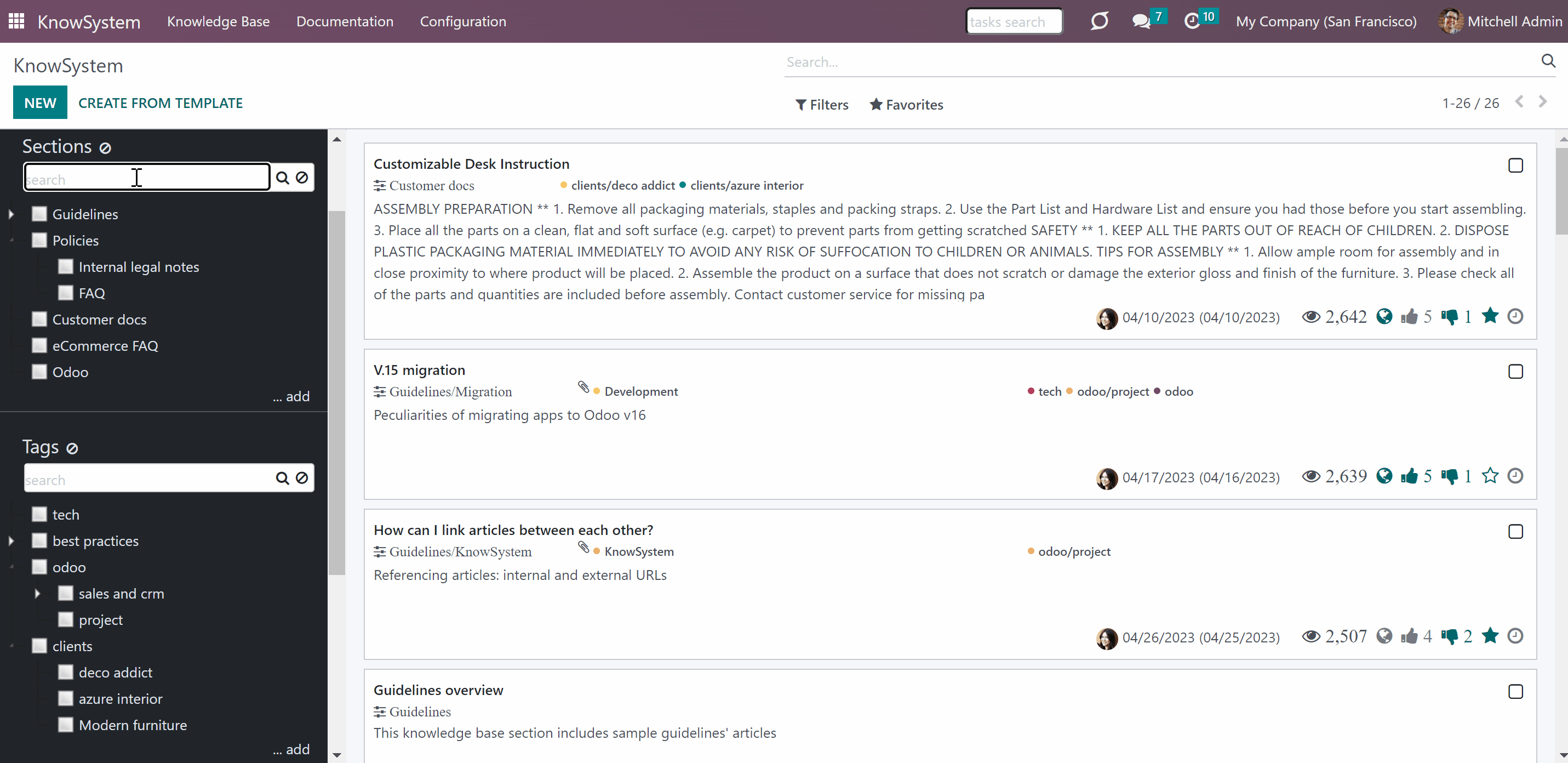Click clock icon on V.15 migration card
Screen dimensions: 1568x763
tap(1515, 476)
